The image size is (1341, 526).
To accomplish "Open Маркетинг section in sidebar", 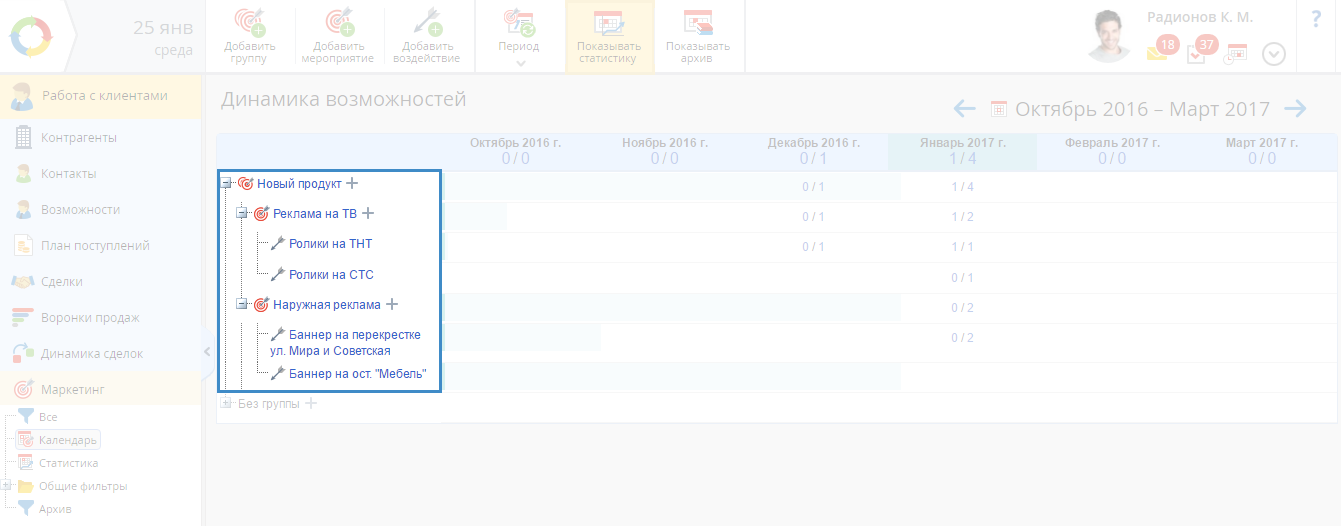I will click(x=101, y=389).
